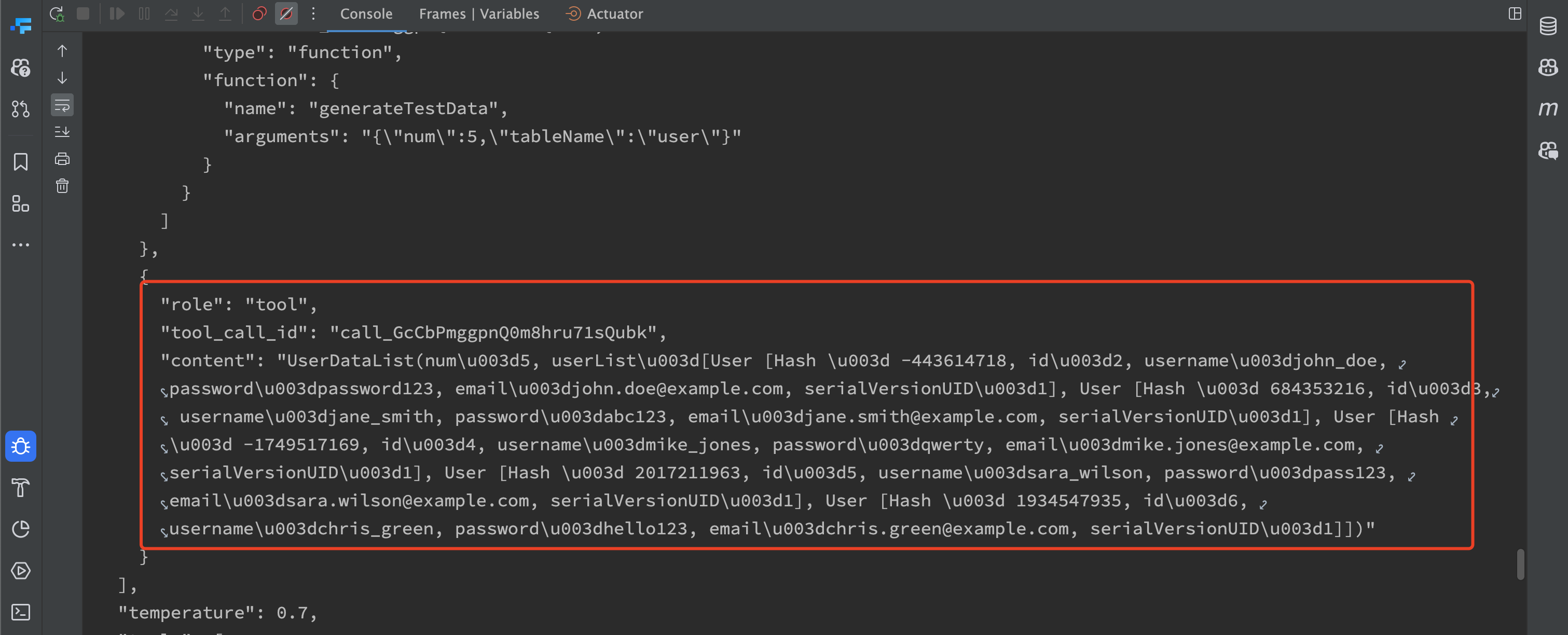The width and height of the screenshot is (1568, 635).
Task: Open the Structure tool window
Action: (x=21, y=203)
